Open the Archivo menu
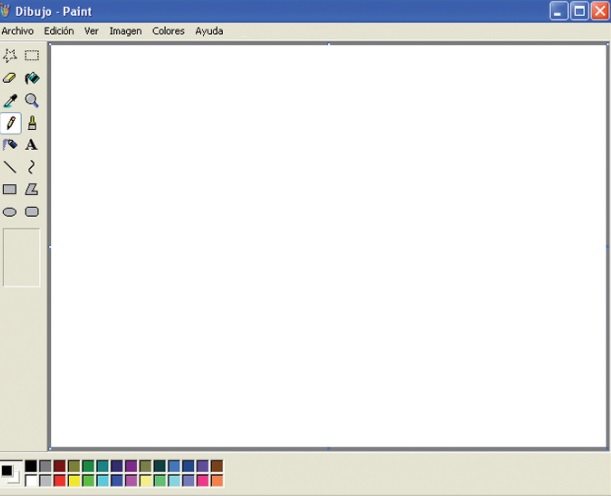The height and width of the screenshot is (496, 611). point(18,31)
